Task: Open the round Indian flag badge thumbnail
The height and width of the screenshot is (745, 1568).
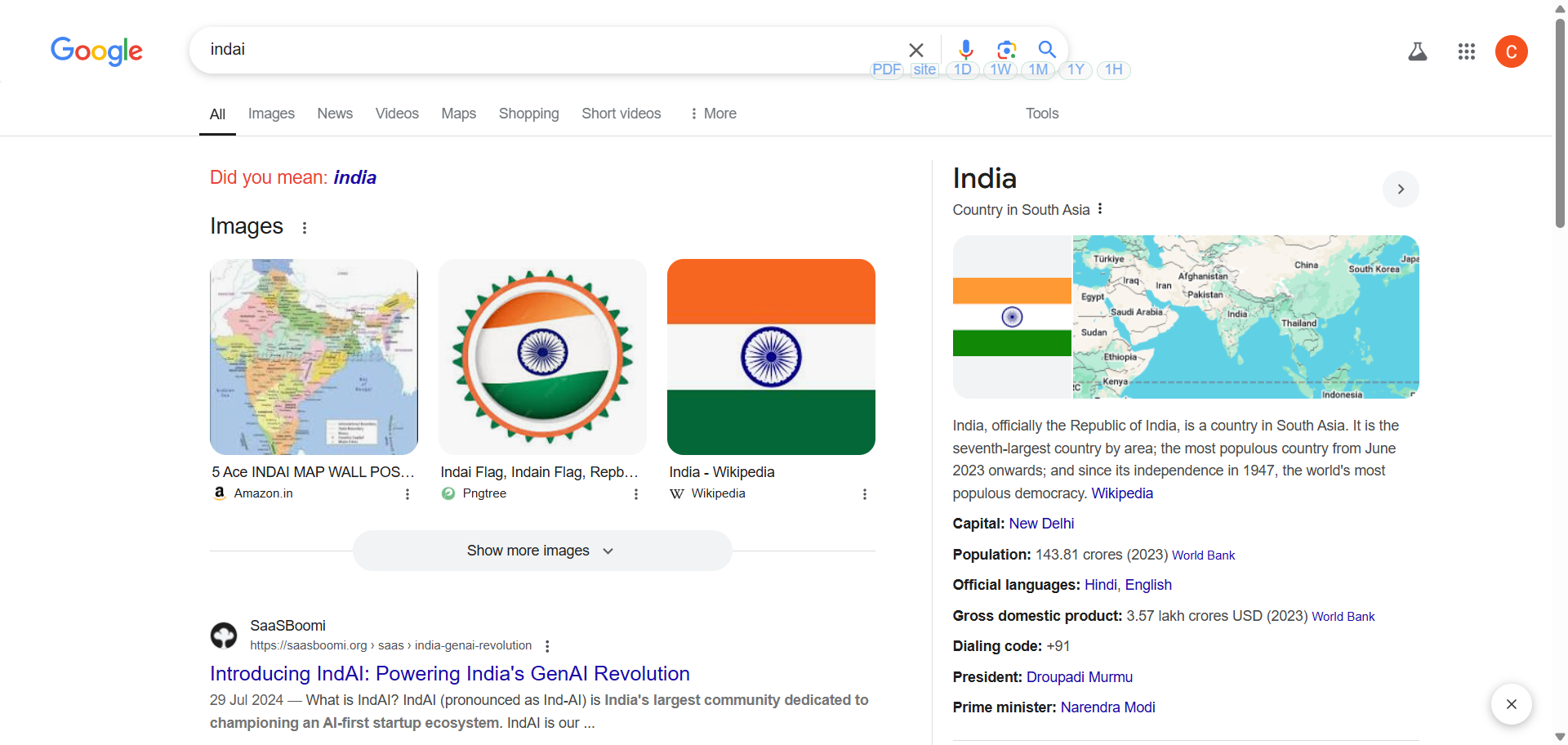Action: pyautogui.click(x=542, y=357)
